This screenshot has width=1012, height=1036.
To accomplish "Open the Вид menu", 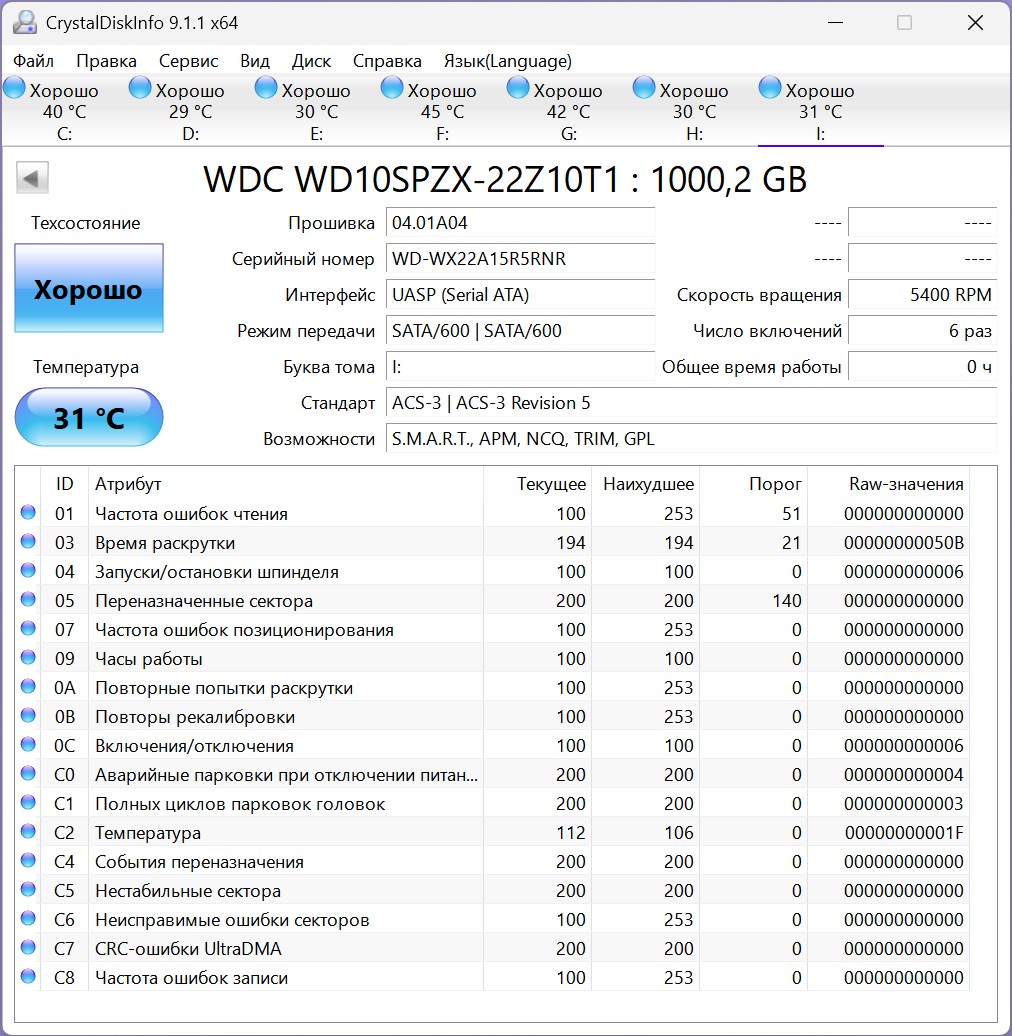I will pyautogui.click(x=255, y=61).
